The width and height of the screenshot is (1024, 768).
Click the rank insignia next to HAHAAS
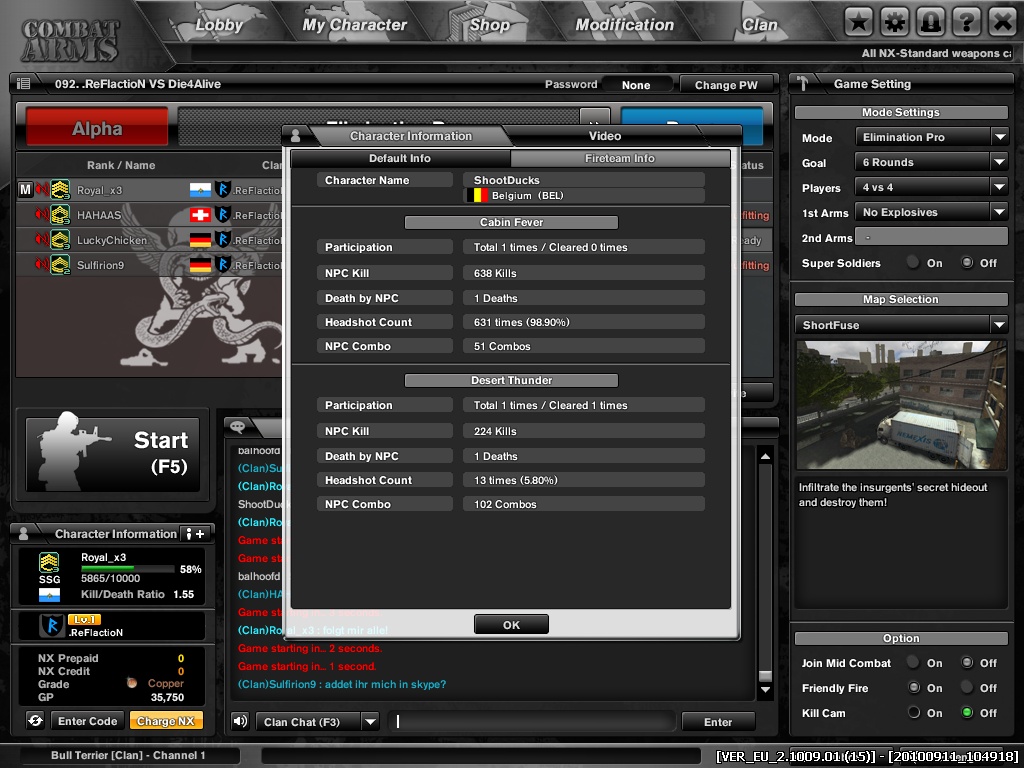[x=60, y=215]
